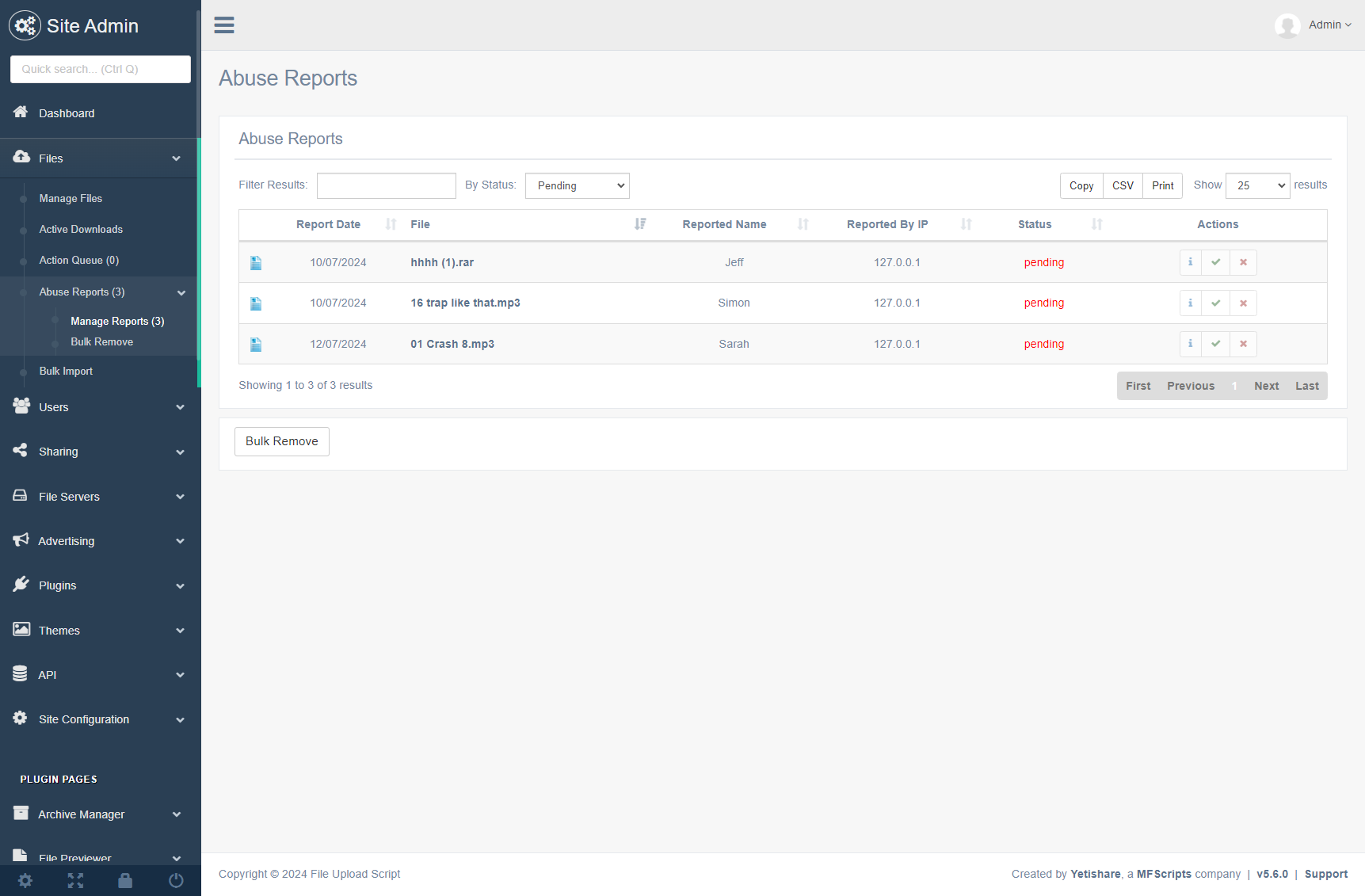Click file icon for hhhh (1).rar row
The width and height of the screenshot is (1365, 896).
point(256,263)
